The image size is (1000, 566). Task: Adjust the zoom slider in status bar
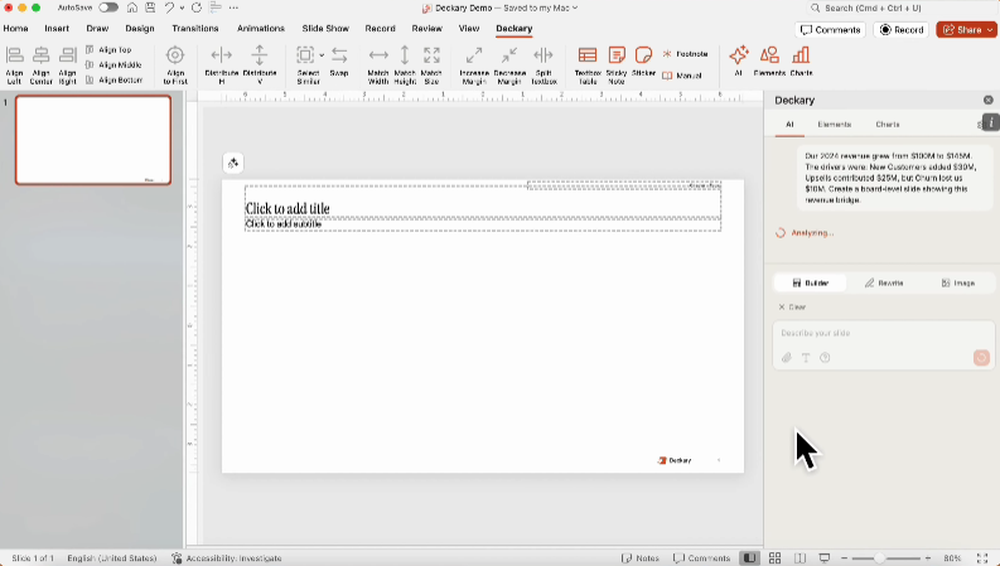(879, 558)
